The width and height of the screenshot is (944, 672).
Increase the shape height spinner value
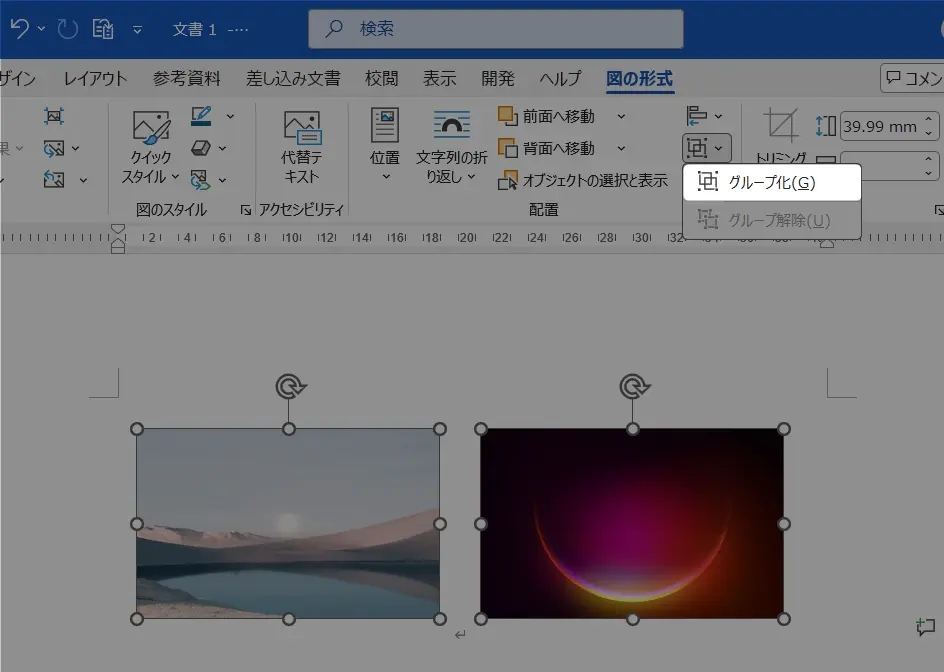point(929,119)
